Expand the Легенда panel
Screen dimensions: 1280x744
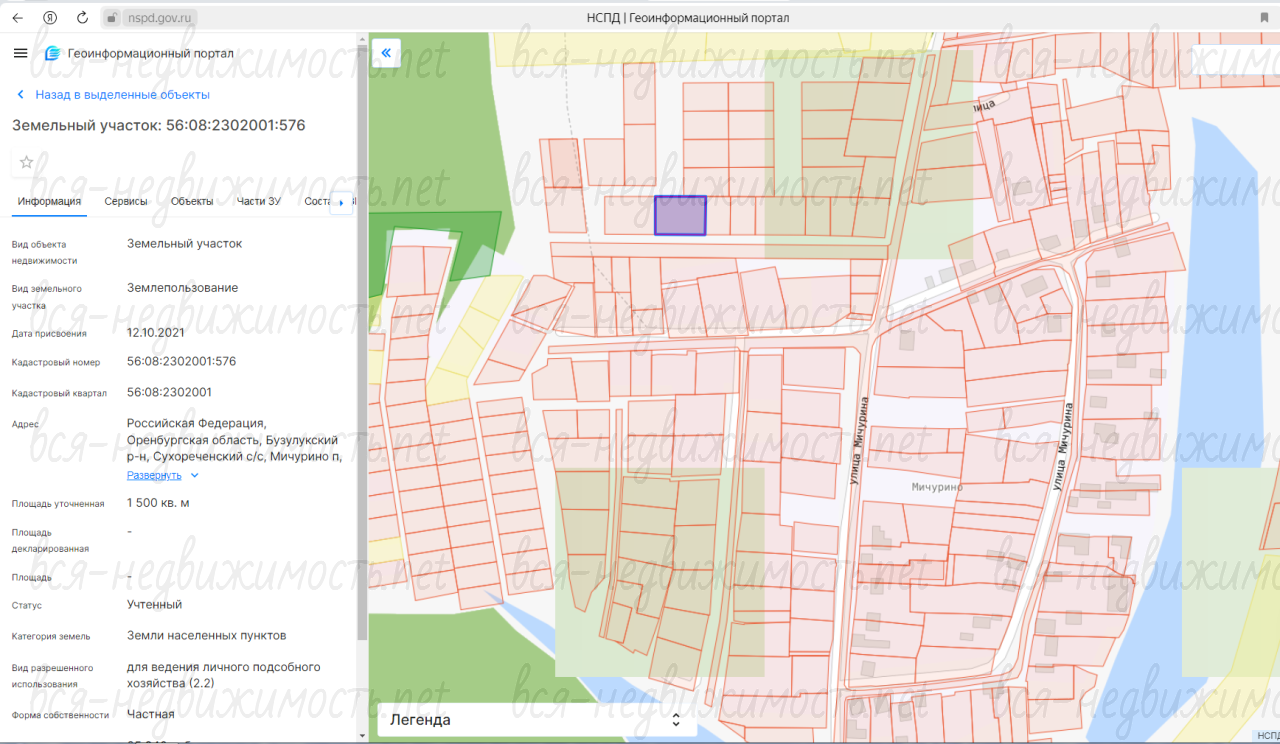coord(676,720)
